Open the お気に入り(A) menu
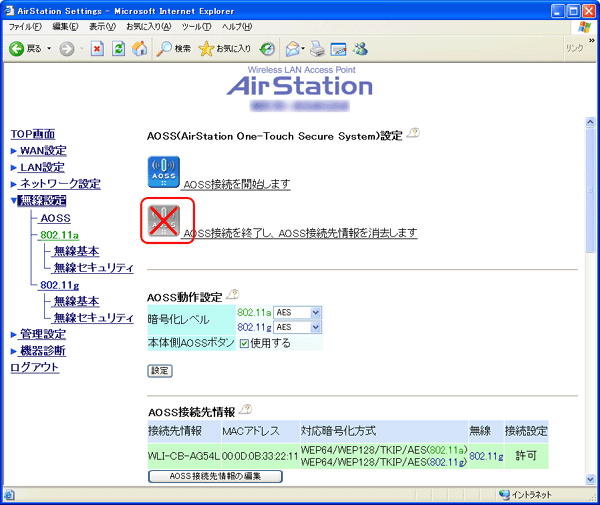This screenshot has width=600, height=505. 148,27
